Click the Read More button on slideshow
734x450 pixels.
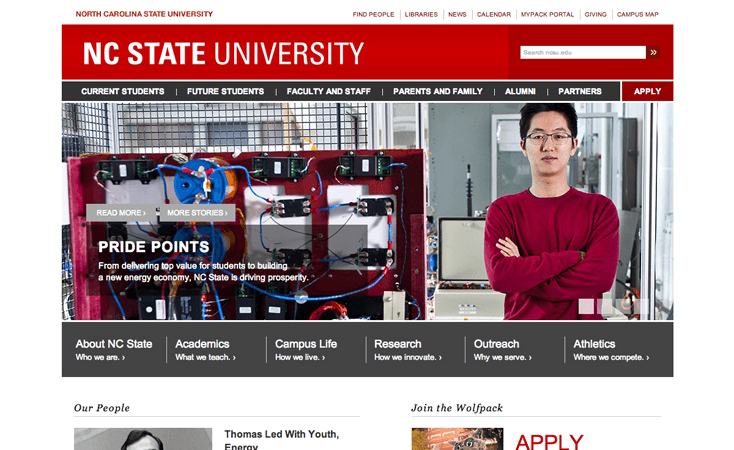121,213
